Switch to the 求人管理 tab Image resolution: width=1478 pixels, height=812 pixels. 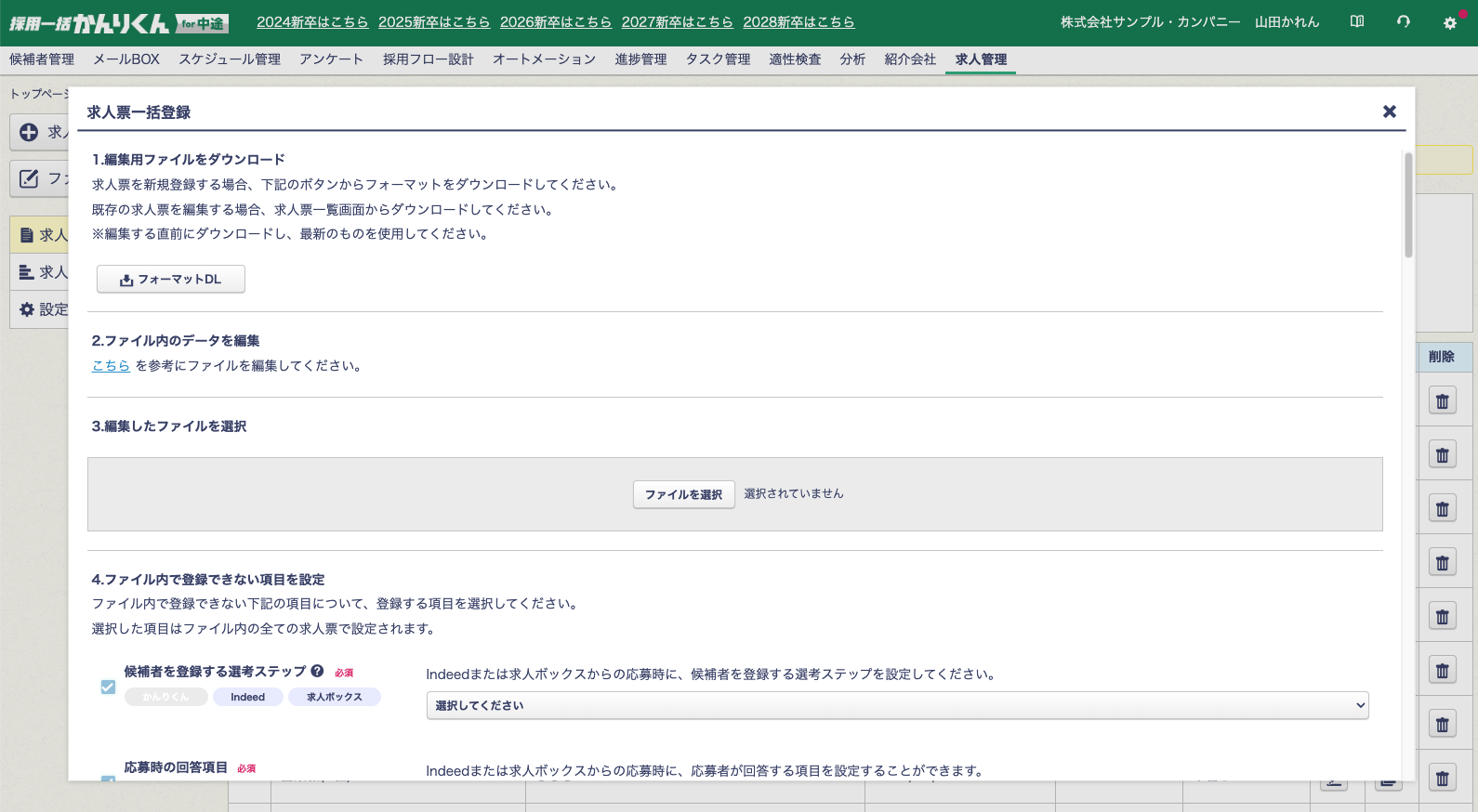pos(981,59)
